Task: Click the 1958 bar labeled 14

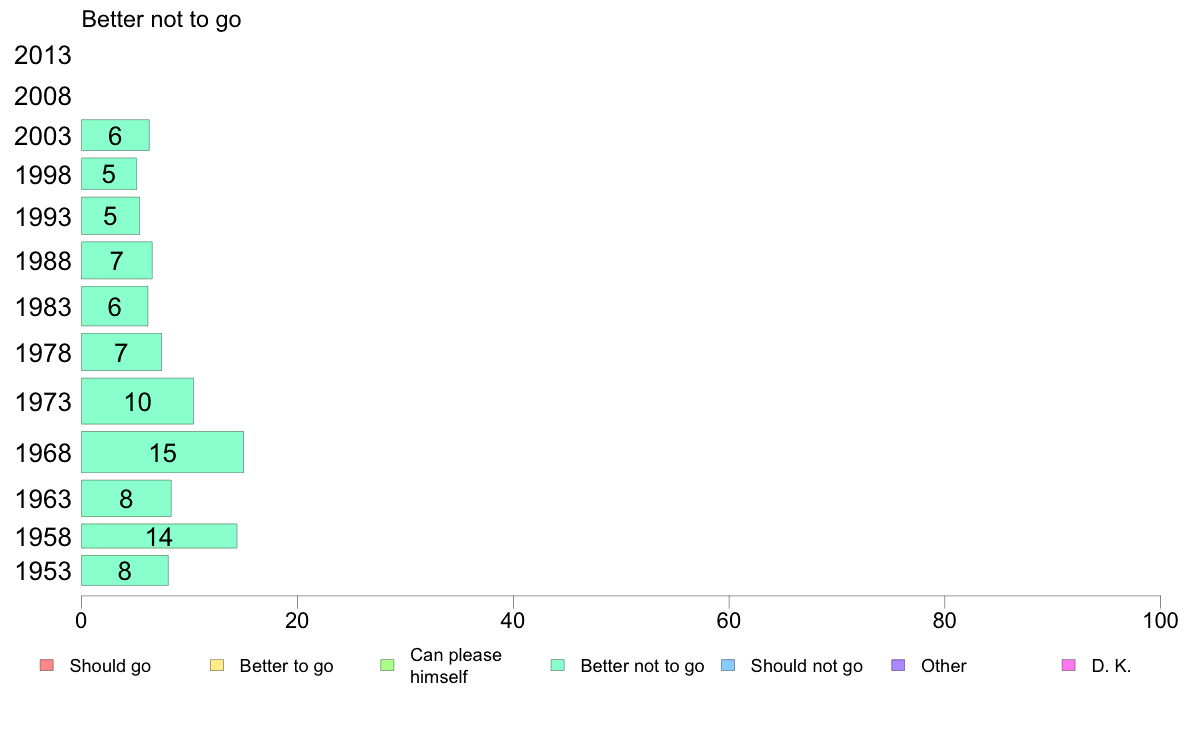Action: pos(159,536)
